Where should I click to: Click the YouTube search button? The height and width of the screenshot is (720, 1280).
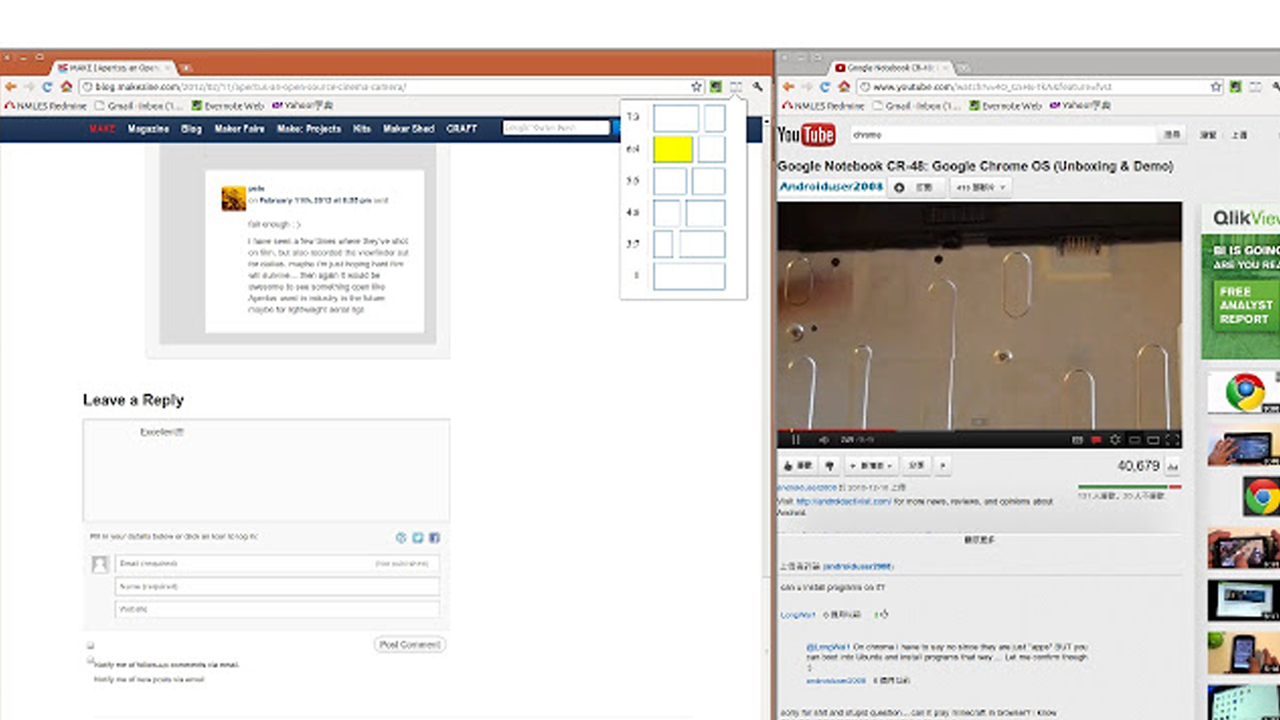pyautogui.click(x=1172, y=134)
